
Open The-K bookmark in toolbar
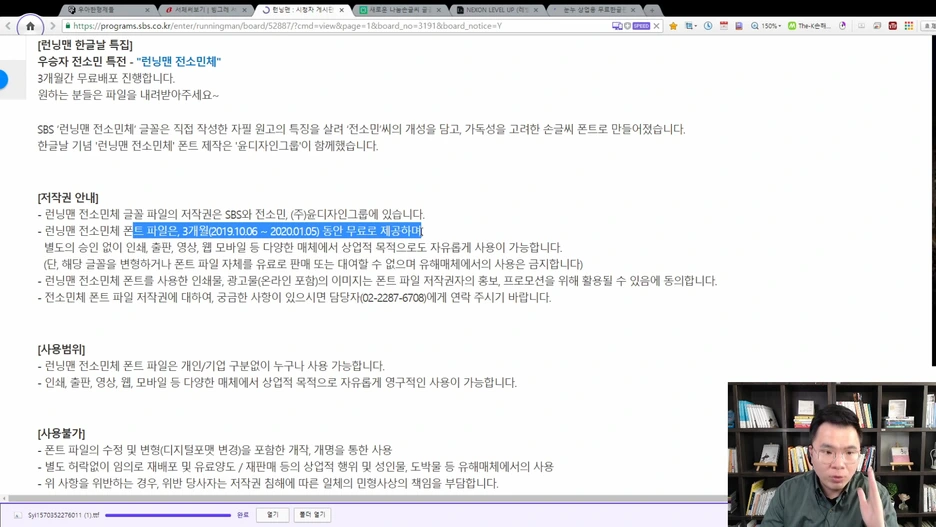click(x=809, y=26)
